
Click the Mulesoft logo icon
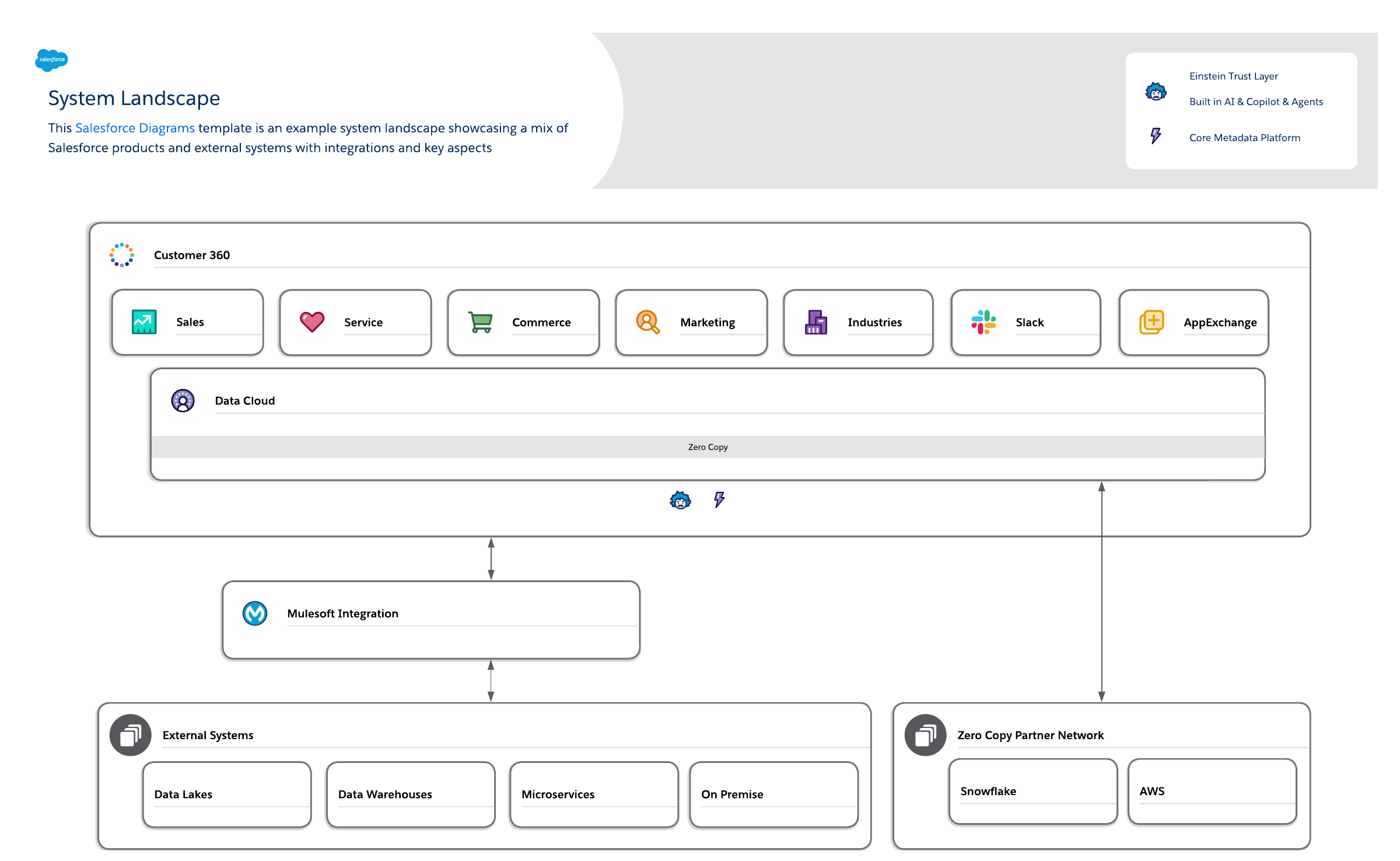point(255,613)
